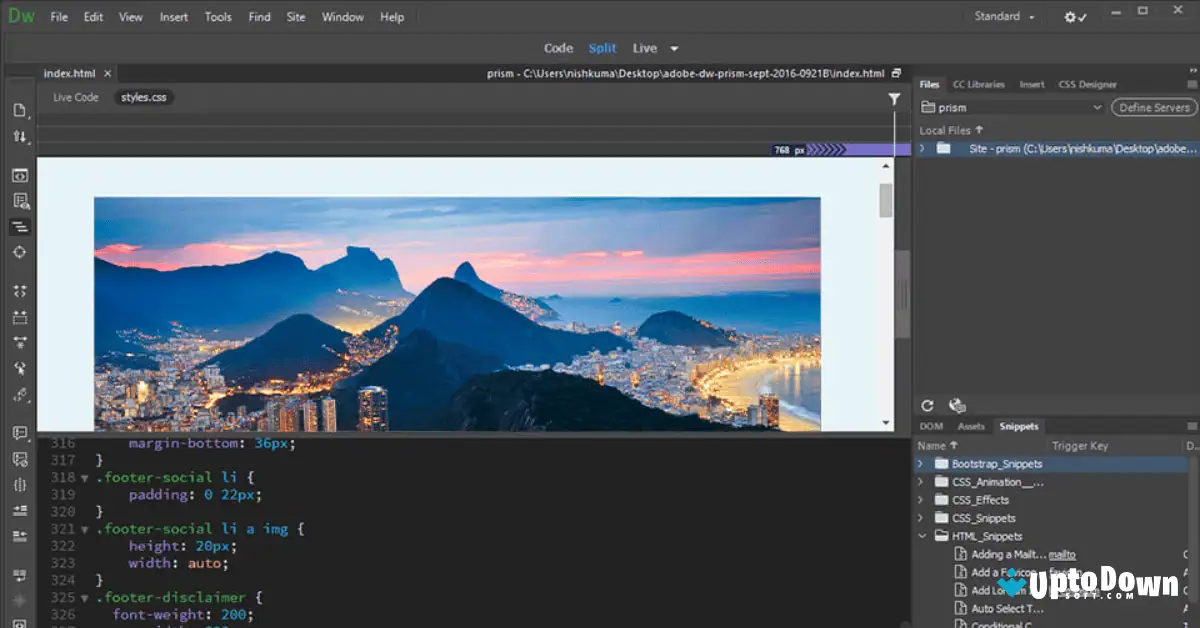The height and width of the screenshot is (628, 1200).
Task: Select the topmost document icon on the left toolbar
Action: (20, 110)
